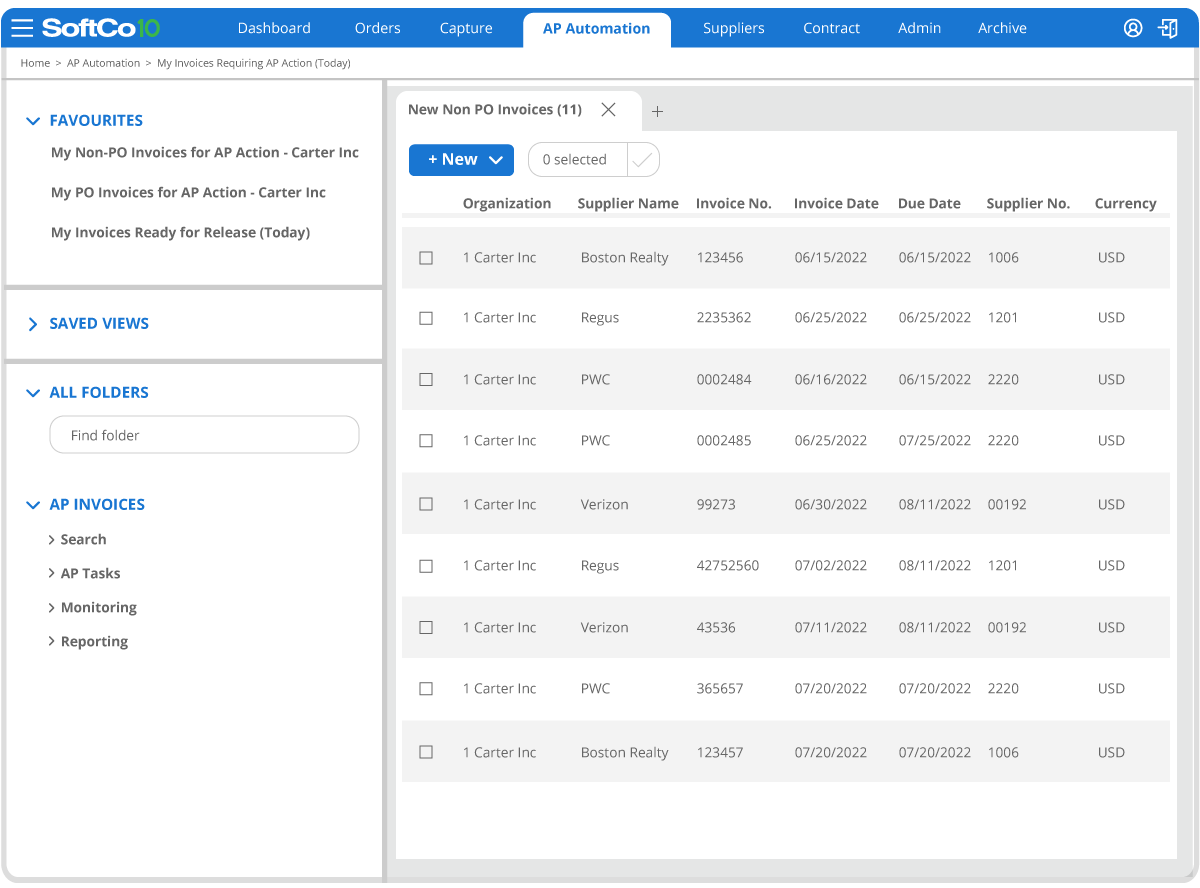The height and width of the screenshot is (888, 1200).
Task: Click the Home breadcrumb link
Action: tap(35, 63)
